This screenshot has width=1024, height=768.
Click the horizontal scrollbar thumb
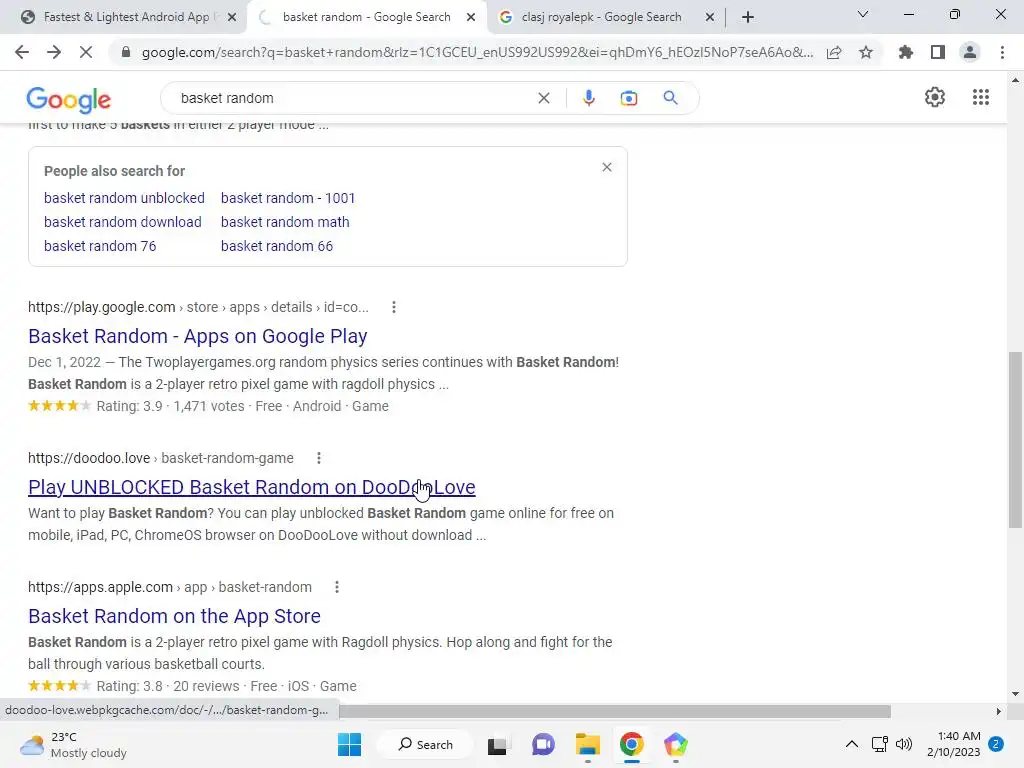click(x=615, y=711)
